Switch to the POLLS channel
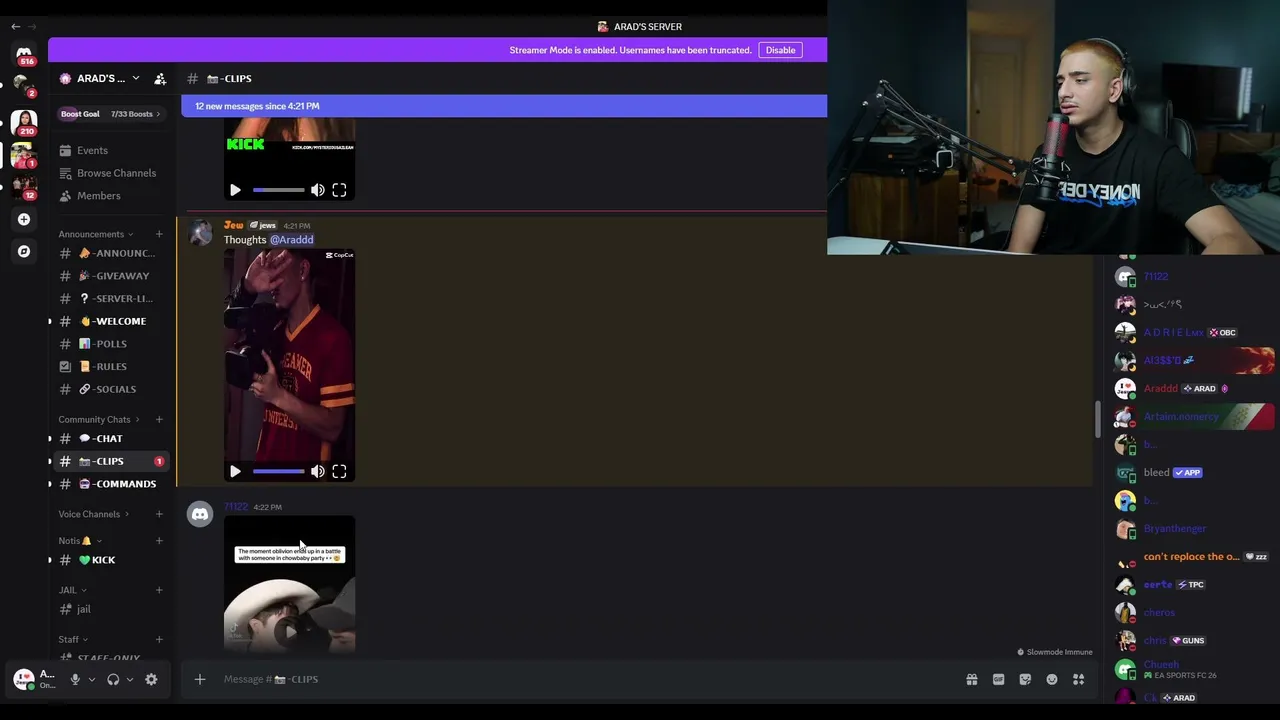 (112, 344)
